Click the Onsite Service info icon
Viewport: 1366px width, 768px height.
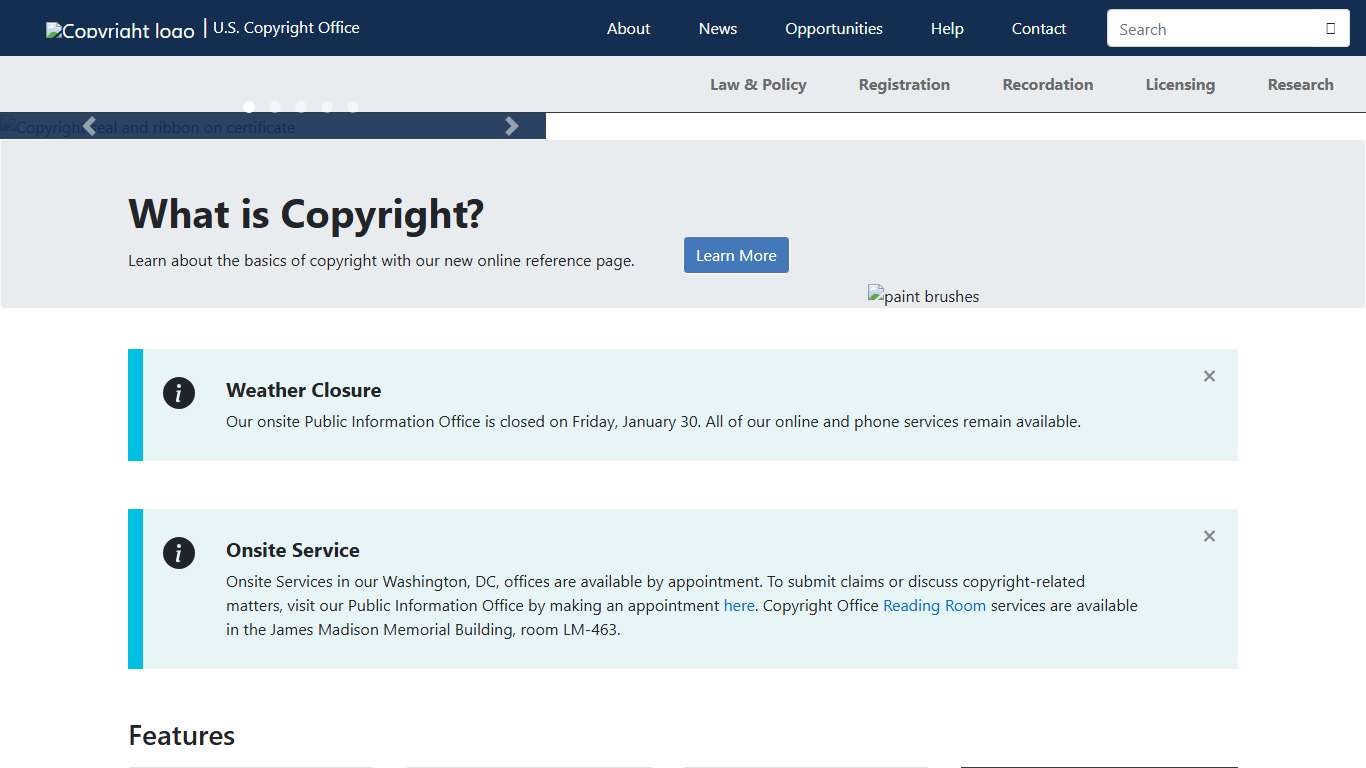coord(179,553)
